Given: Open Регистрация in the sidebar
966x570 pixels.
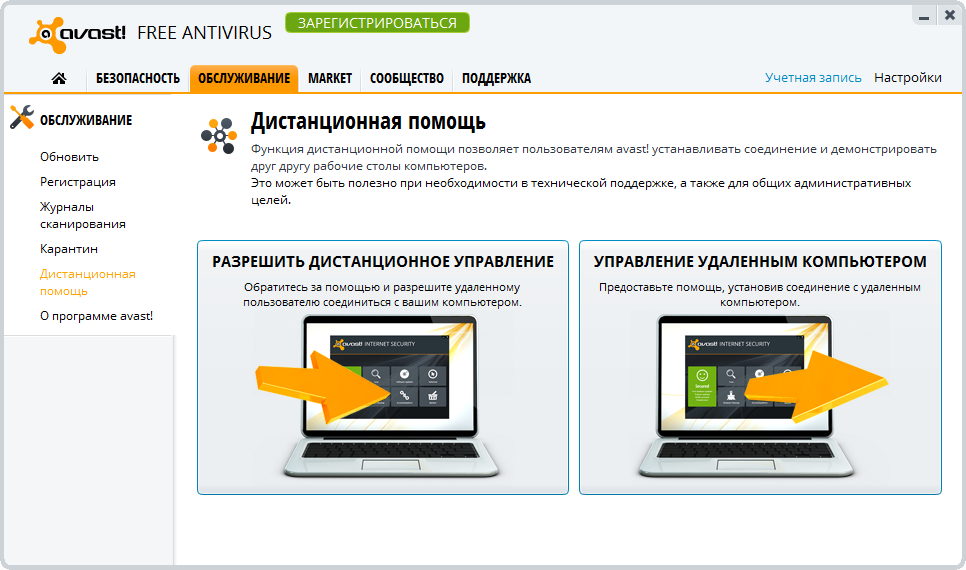Looking at the screenshot, I should click(x=78, y=182).
